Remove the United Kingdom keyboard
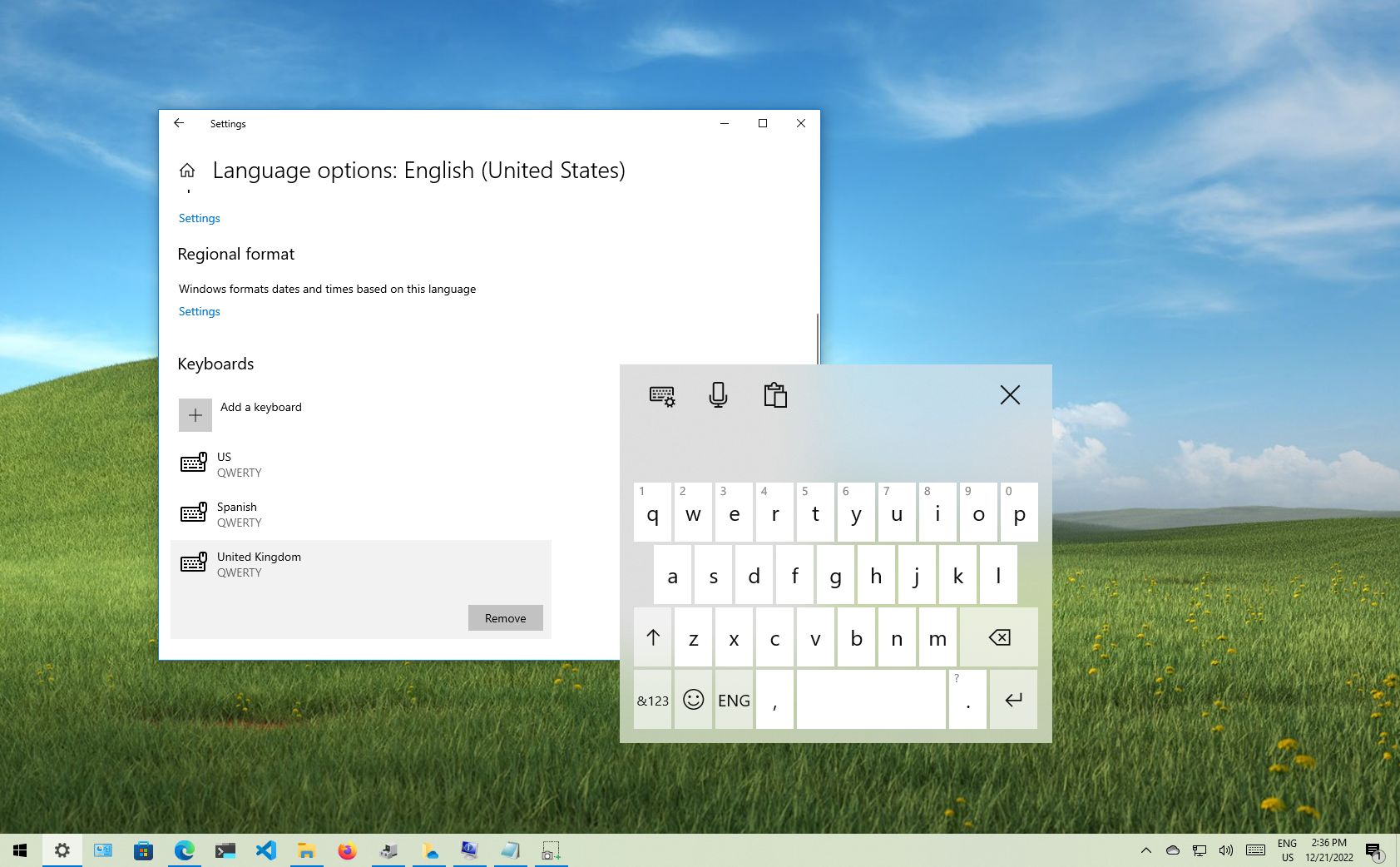Viewport: 1400px width, 867px height. pos(505,617)
